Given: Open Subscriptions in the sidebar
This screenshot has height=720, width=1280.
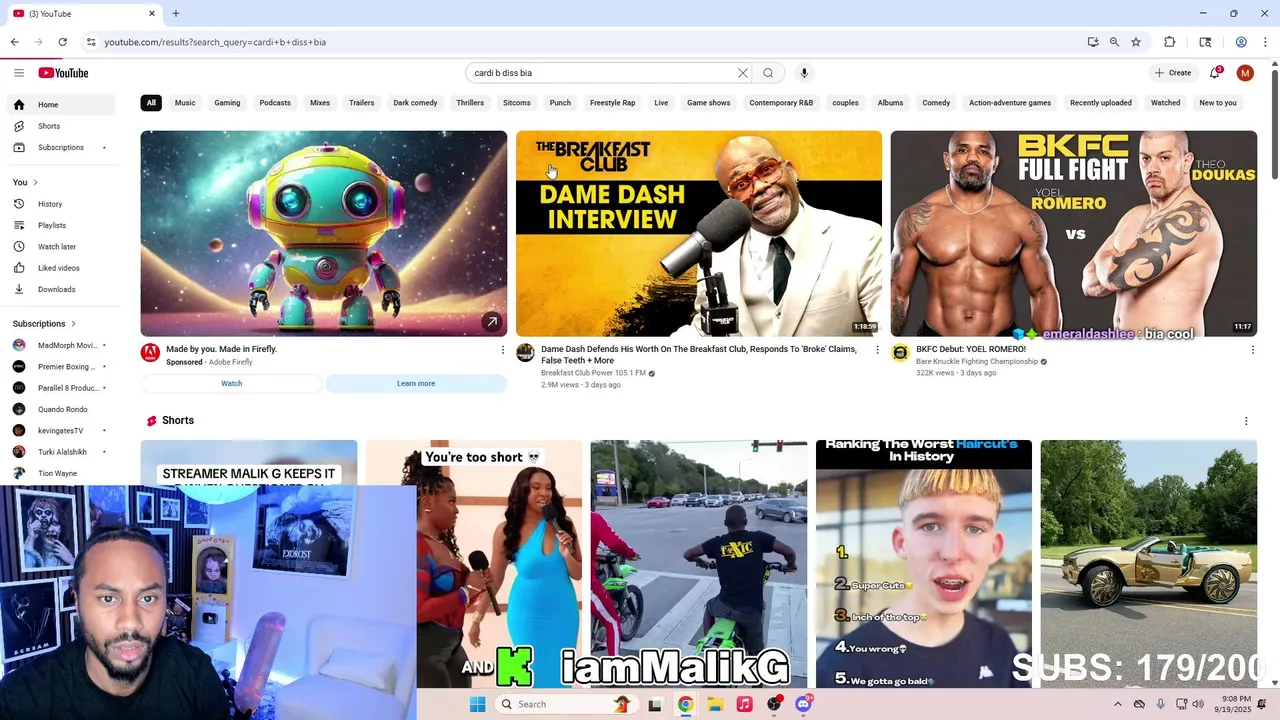Looking at the screenshot, I should point(60,147).
